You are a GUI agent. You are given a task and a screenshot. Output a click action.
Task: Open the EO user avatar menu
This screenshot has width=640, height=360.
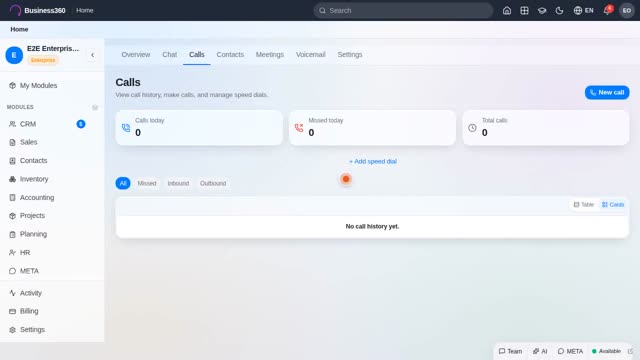click(x=627, y=11)
